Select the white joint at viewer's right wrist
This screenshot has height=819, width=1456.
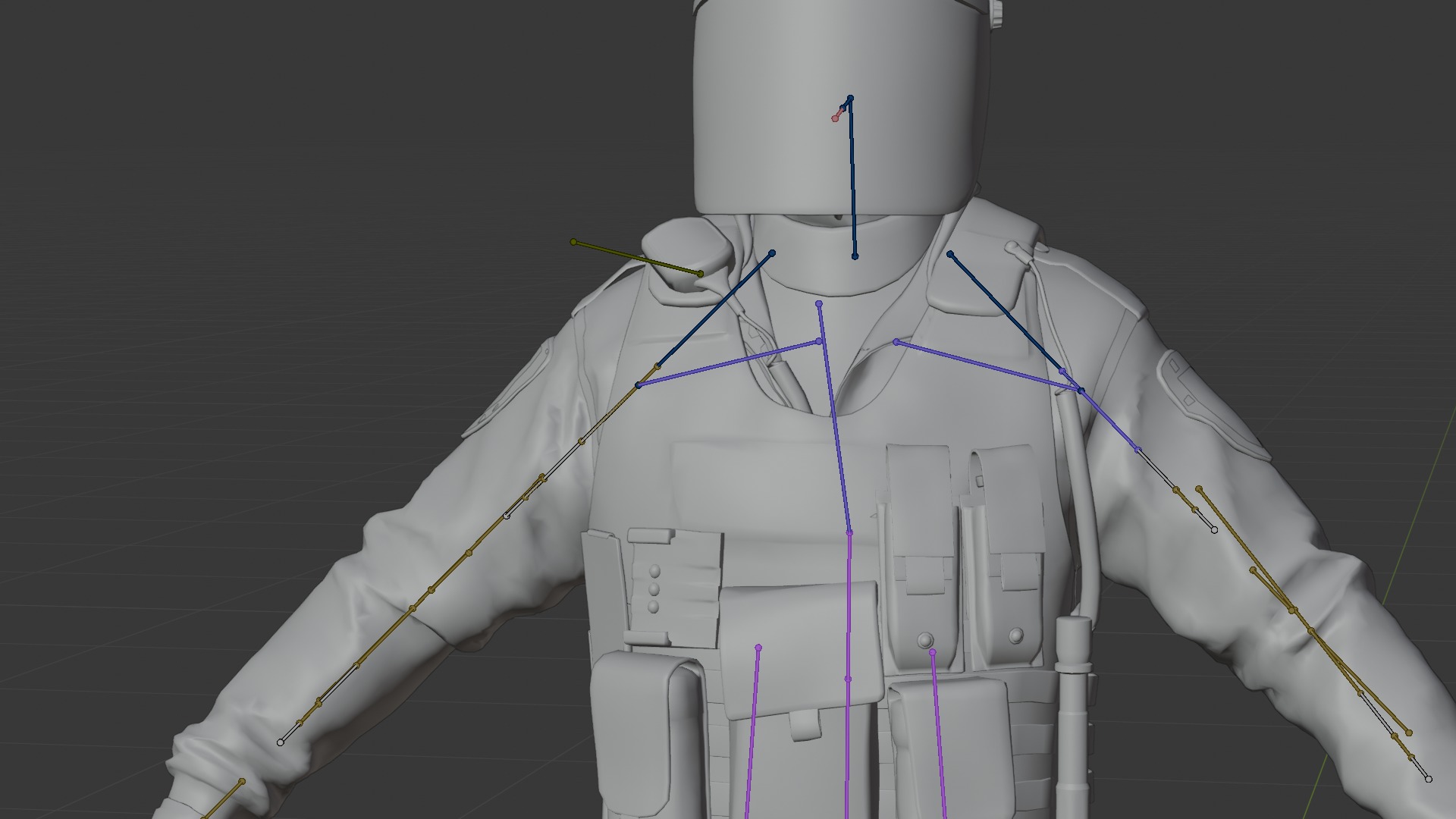click(1429, 779)
